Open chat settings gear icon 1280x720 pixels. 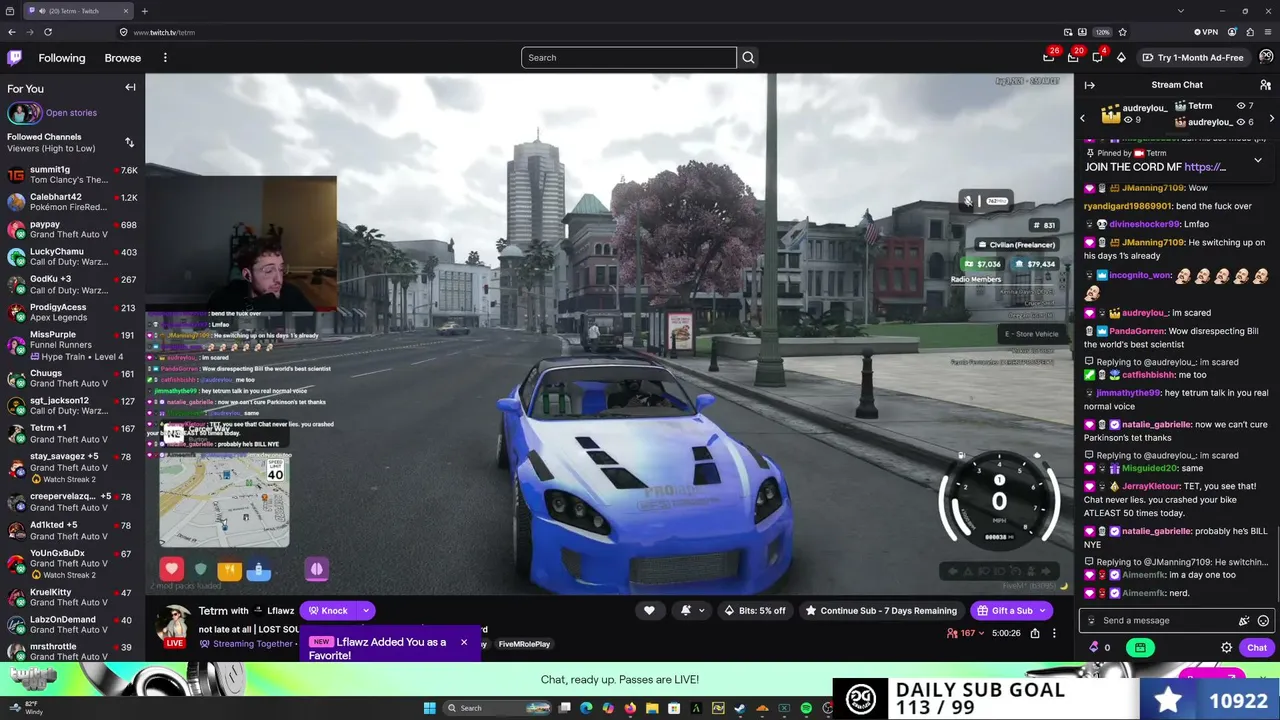click(x=1227, y=648)
